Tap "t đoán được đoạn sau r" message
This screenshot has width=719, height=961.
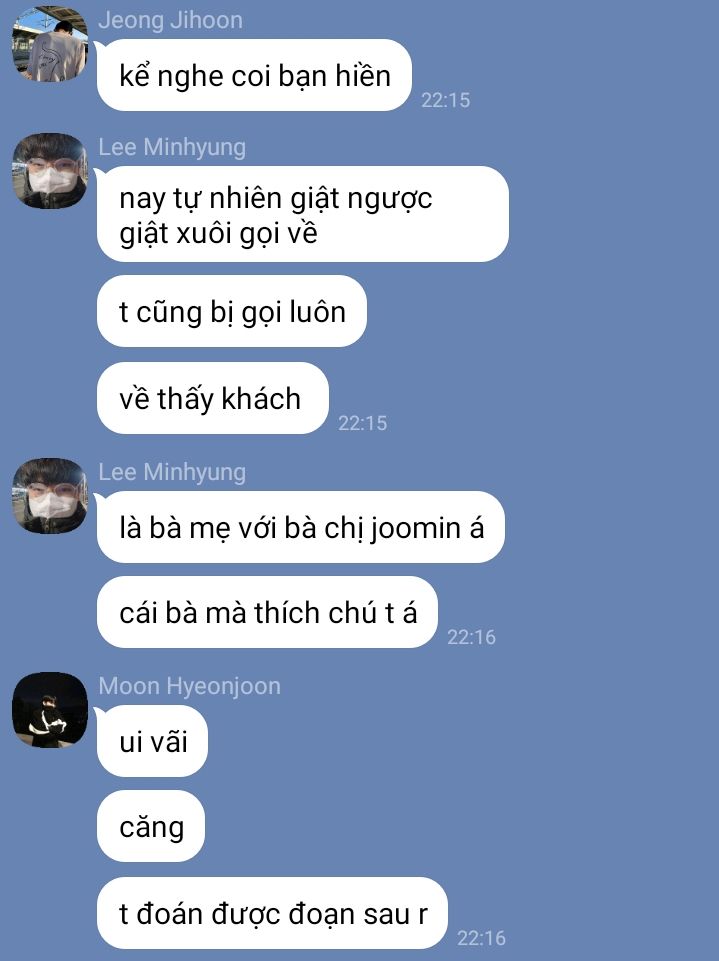[272, 913]
